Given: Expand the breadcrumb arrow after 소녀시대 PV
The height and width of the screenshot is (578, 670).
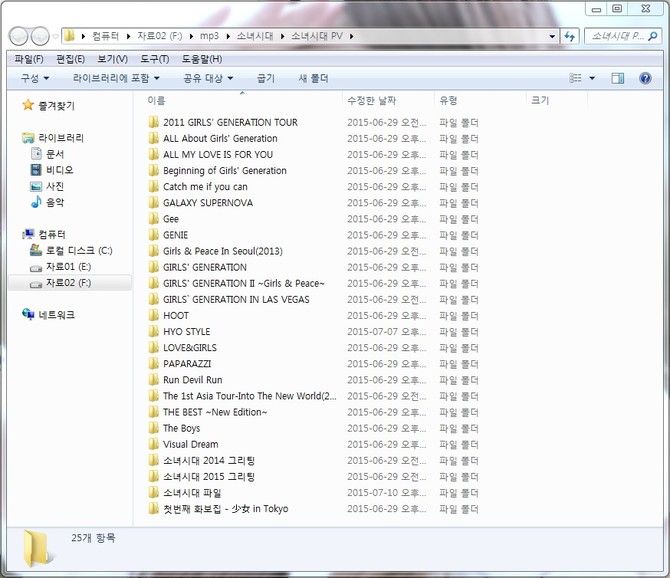Looking at the screenshot, I should coord(351,36).
